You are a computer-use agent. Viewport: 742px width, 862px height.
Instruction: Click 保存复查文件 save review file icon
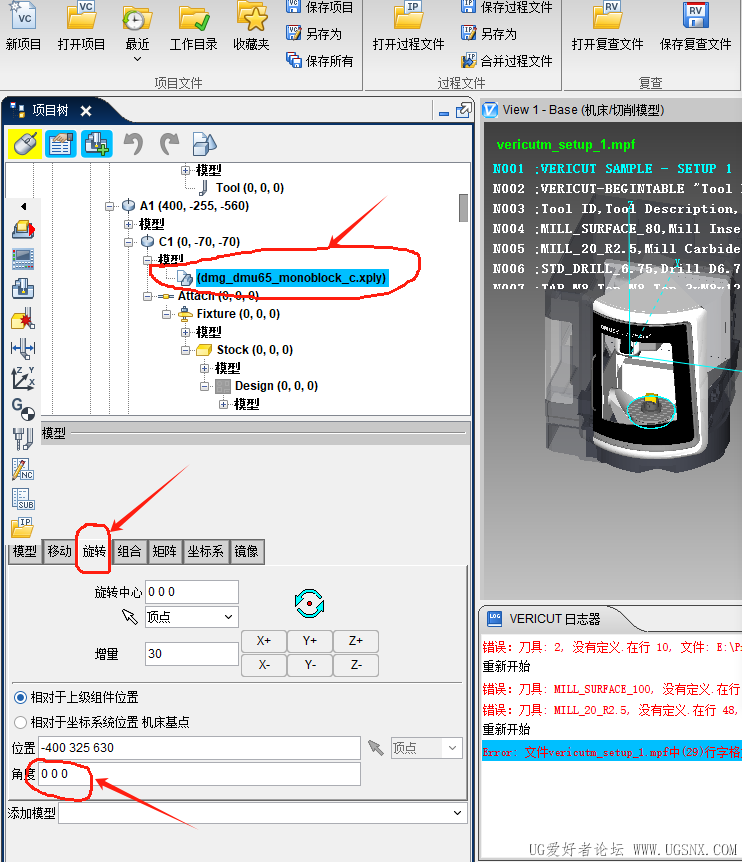695,15
